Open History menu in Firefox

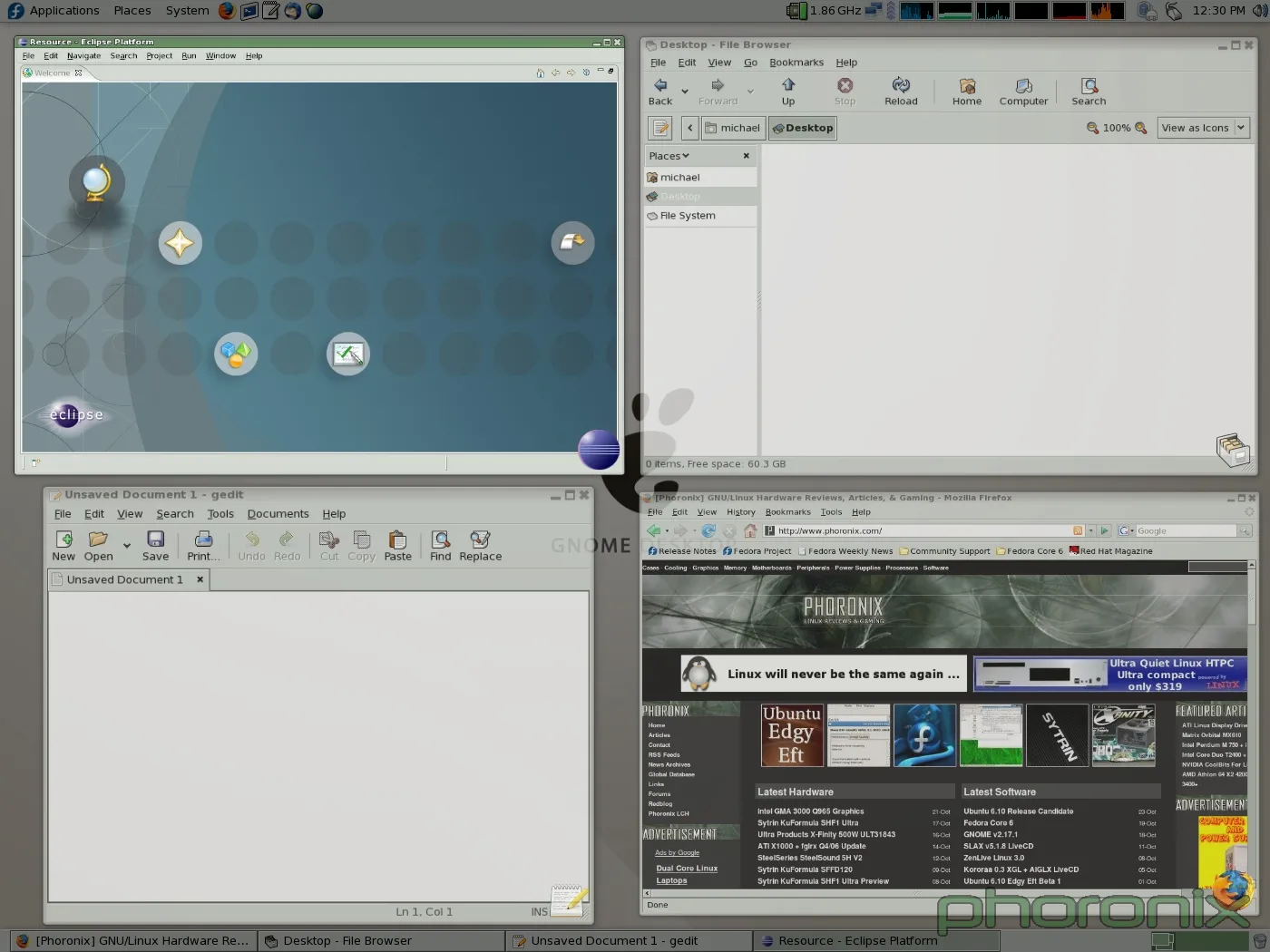point(740,512)
